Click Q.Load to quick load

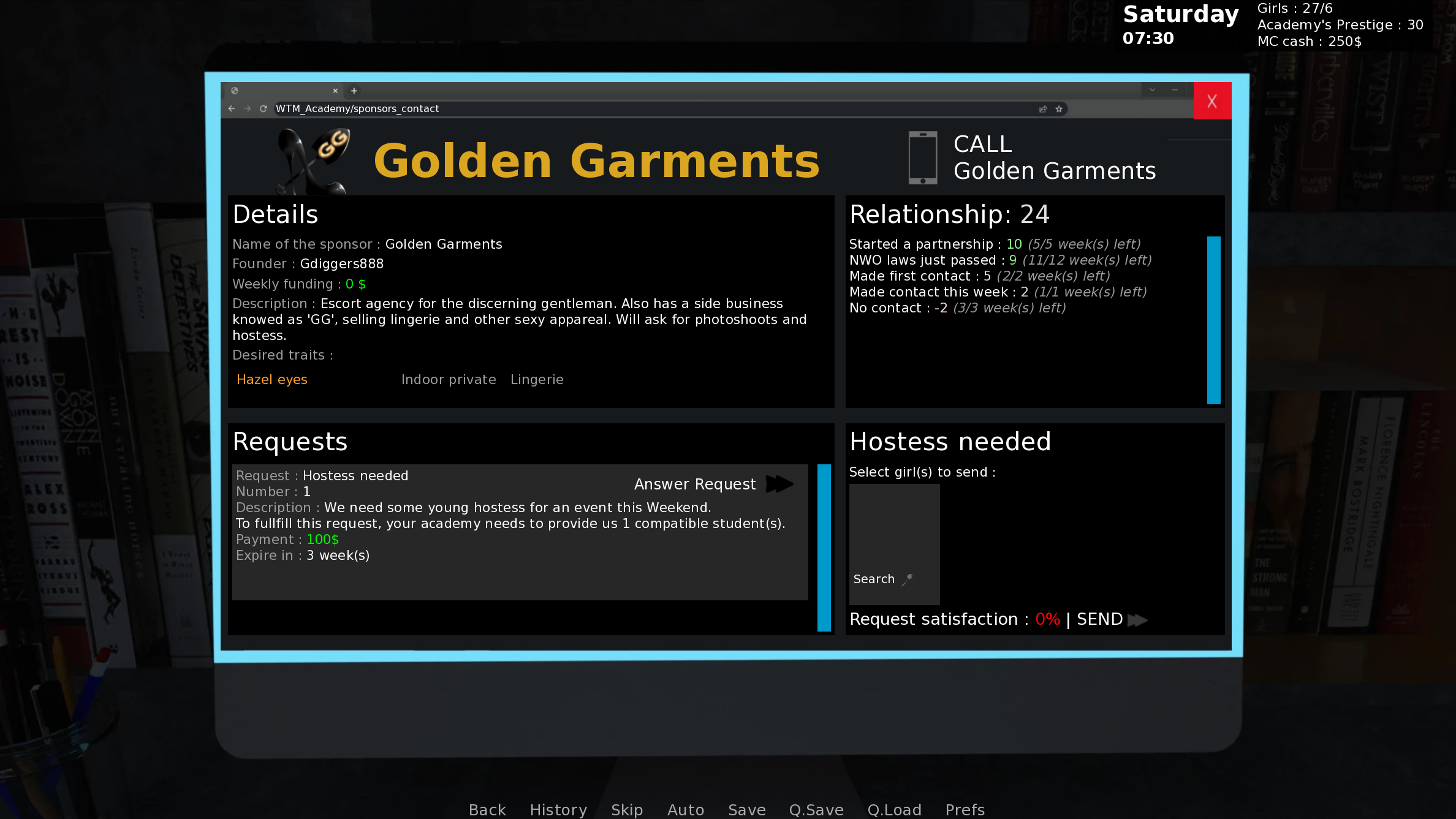pyautogui.click(x=895, y=810)
